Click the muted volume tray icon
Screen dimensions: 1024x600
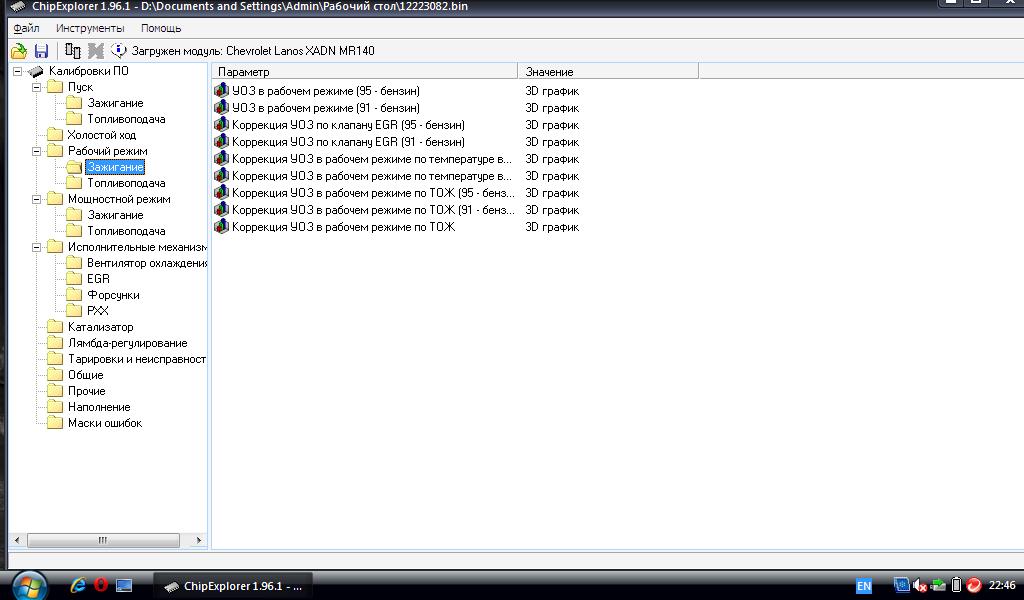click(920, 585)
